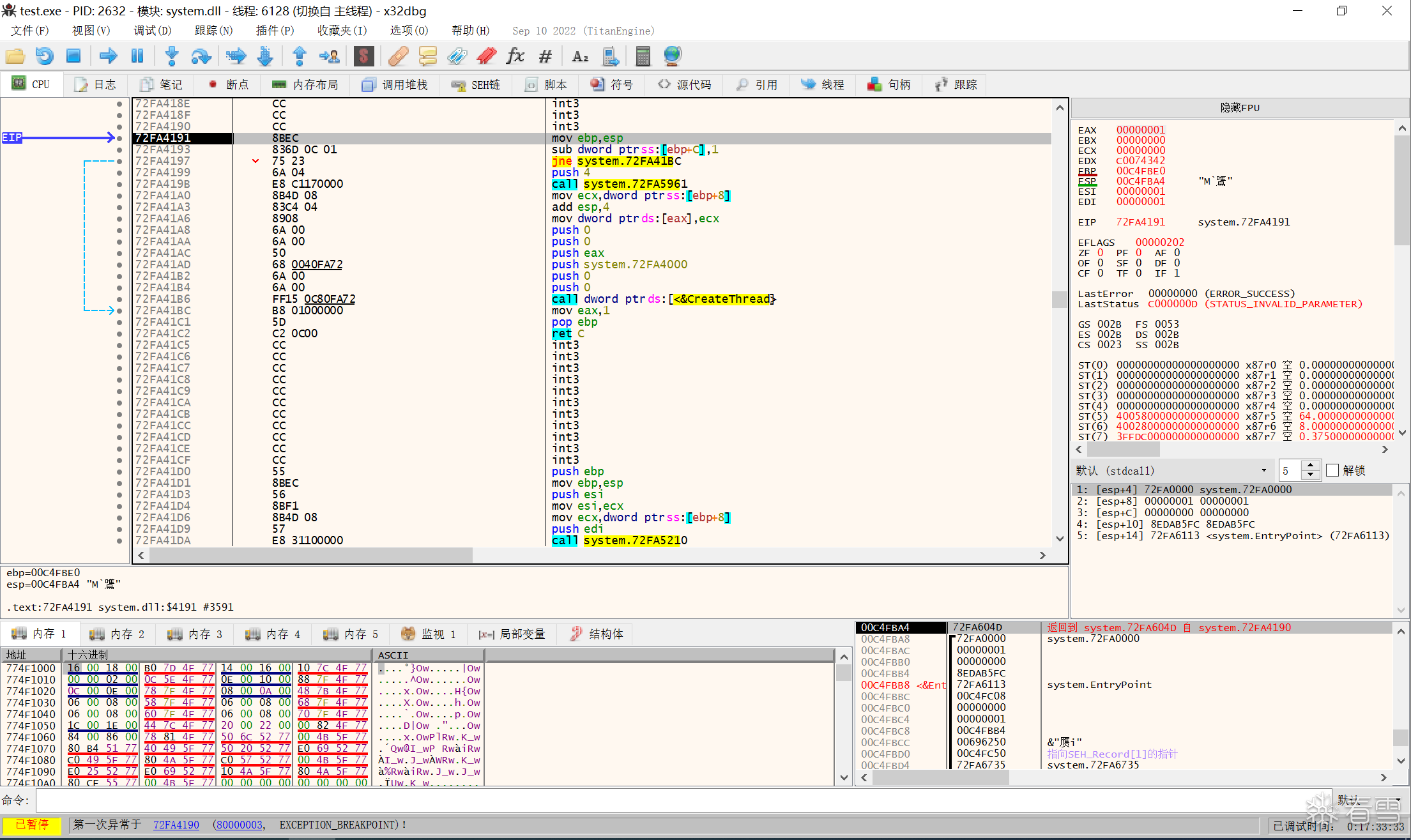Click the fx functions icon
1411x840 pixels.
point(515,56)
